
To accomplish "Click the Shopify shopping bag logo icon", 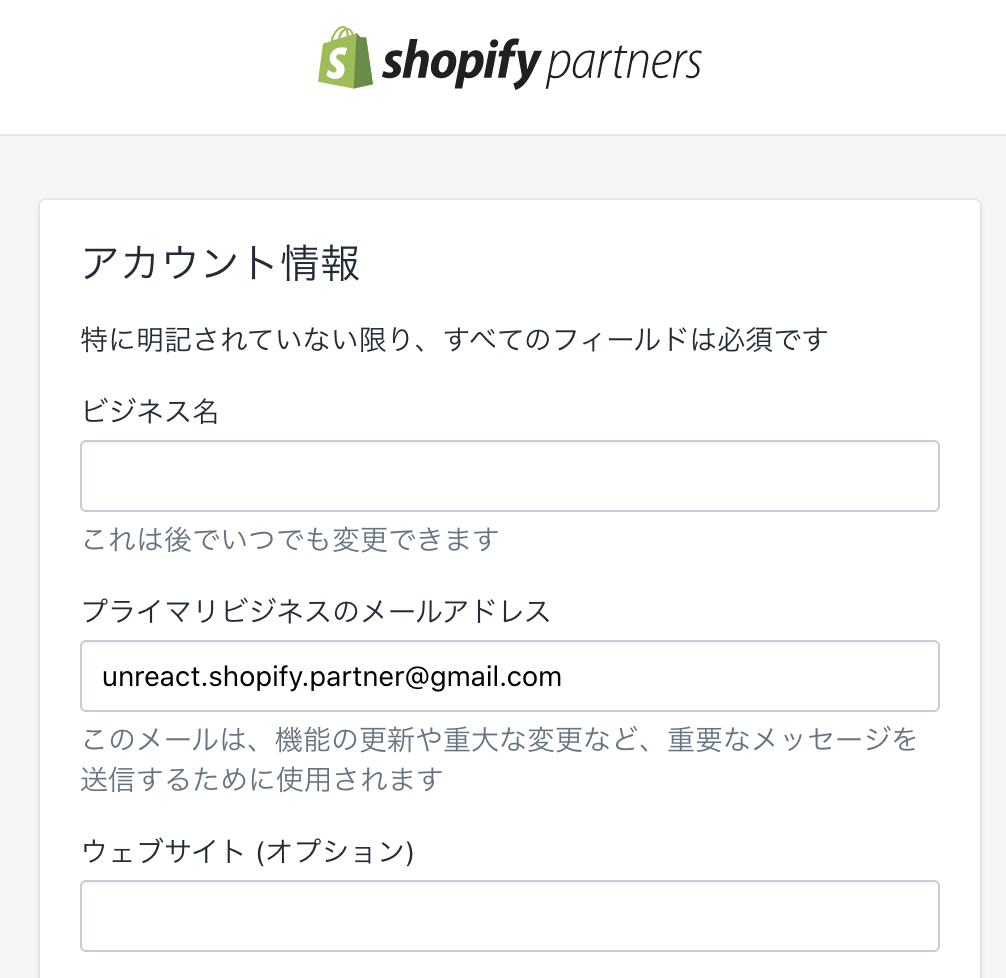I will coord(343,57).
